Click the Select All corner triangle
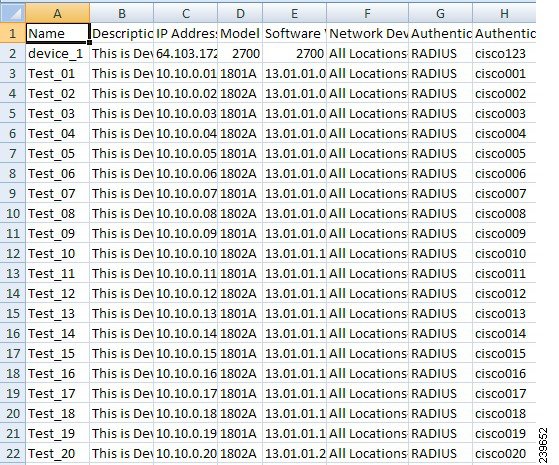Image resolution: width=559 pixels, height=465 pixels. pyautogui.click(x=13, y=13)
